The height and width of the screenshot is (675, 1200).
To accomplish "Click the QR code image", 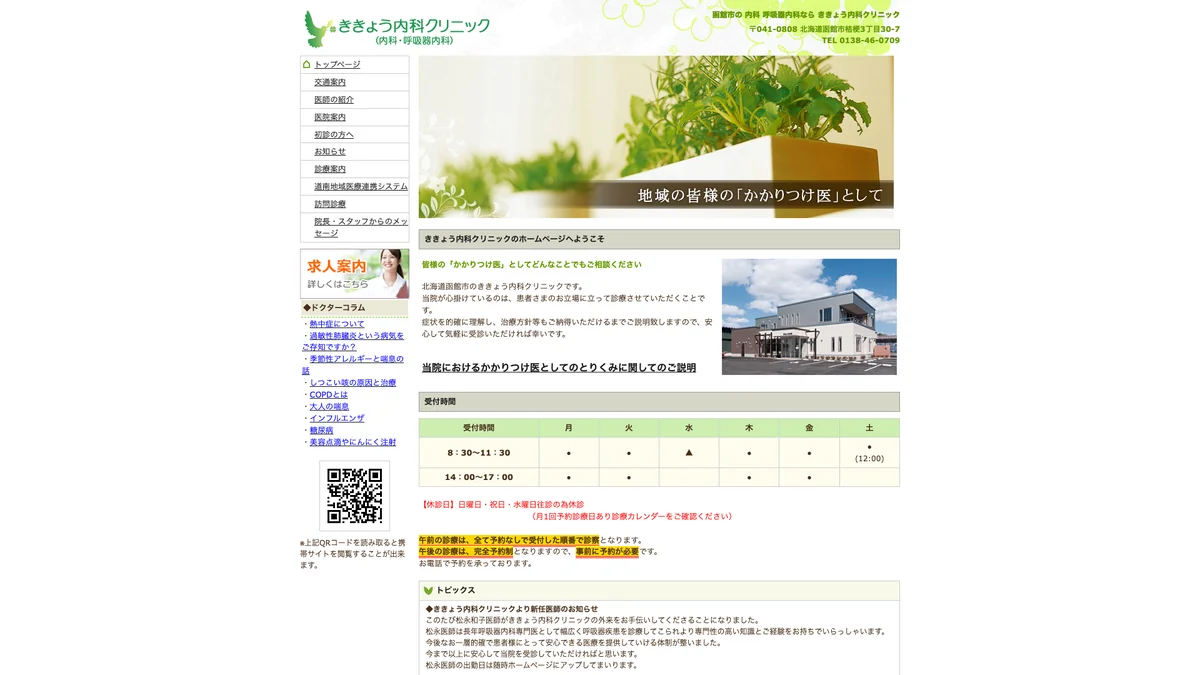I will pyautogui.click(x=354, y=495).
